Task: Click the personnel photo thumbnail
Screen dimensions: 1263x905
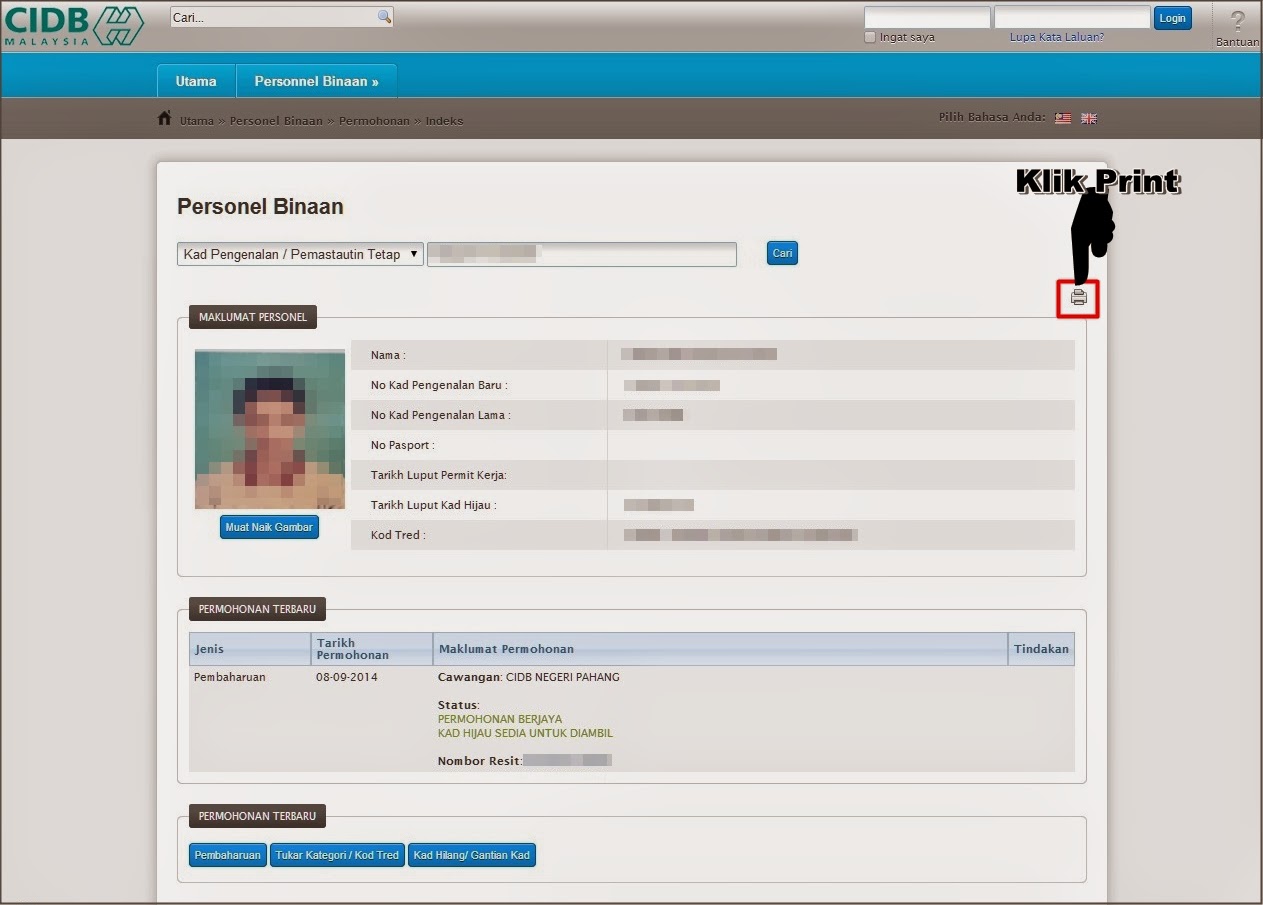Action: point(270,429)
